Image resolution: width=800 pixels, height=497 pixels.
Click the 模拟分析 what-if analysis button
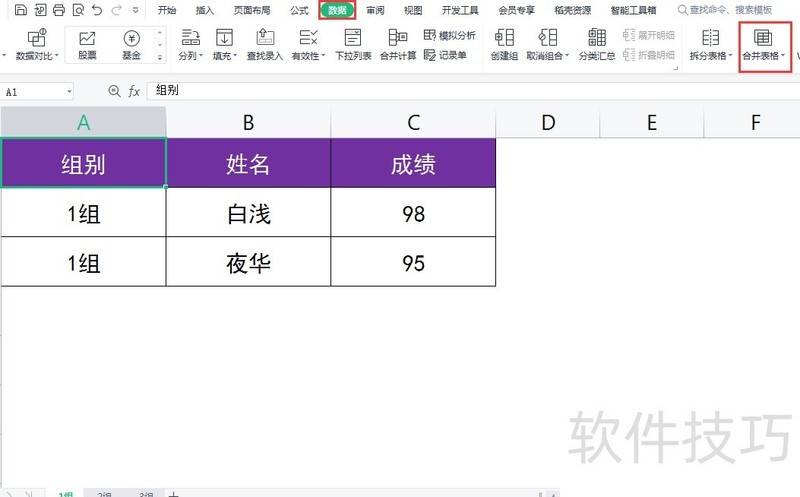(450, 35)
